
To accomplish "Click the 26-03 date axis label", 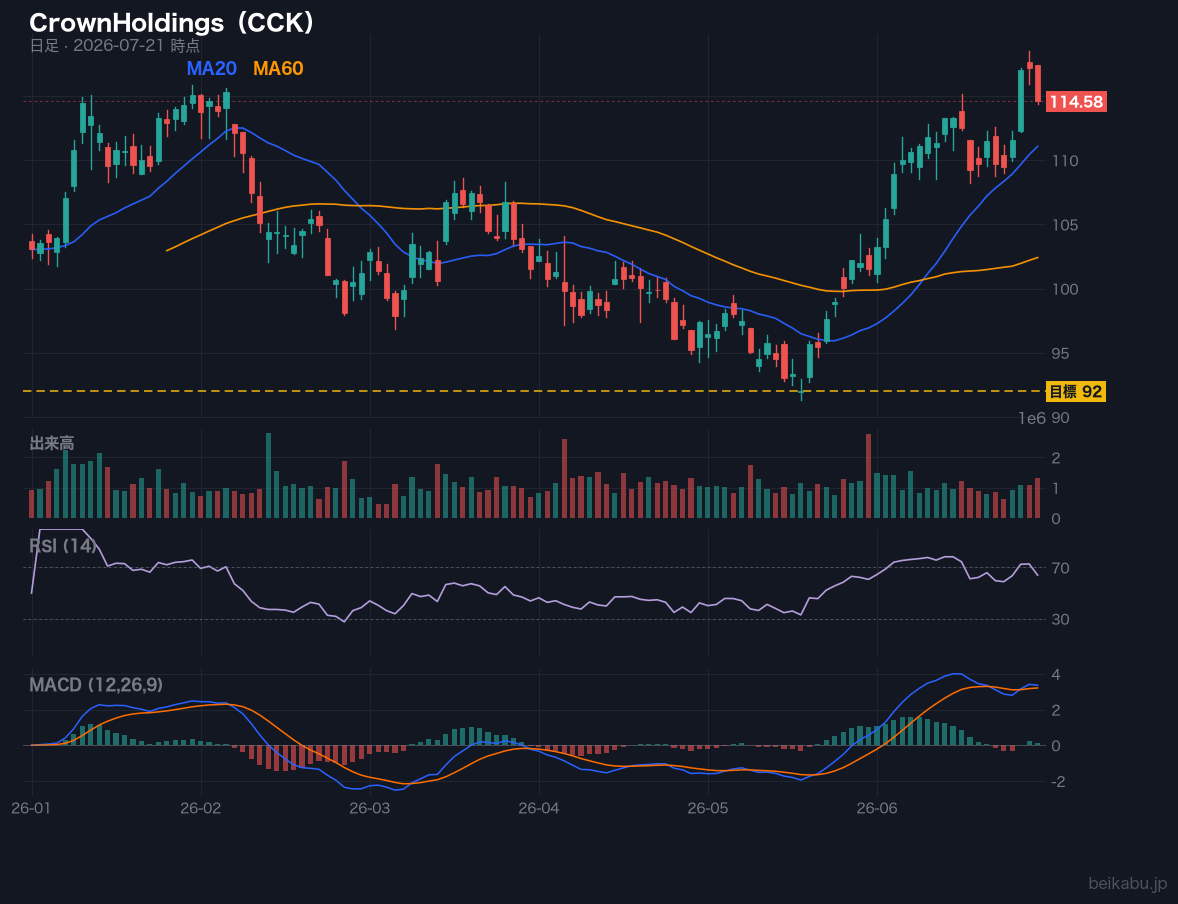I will (370, 809).
